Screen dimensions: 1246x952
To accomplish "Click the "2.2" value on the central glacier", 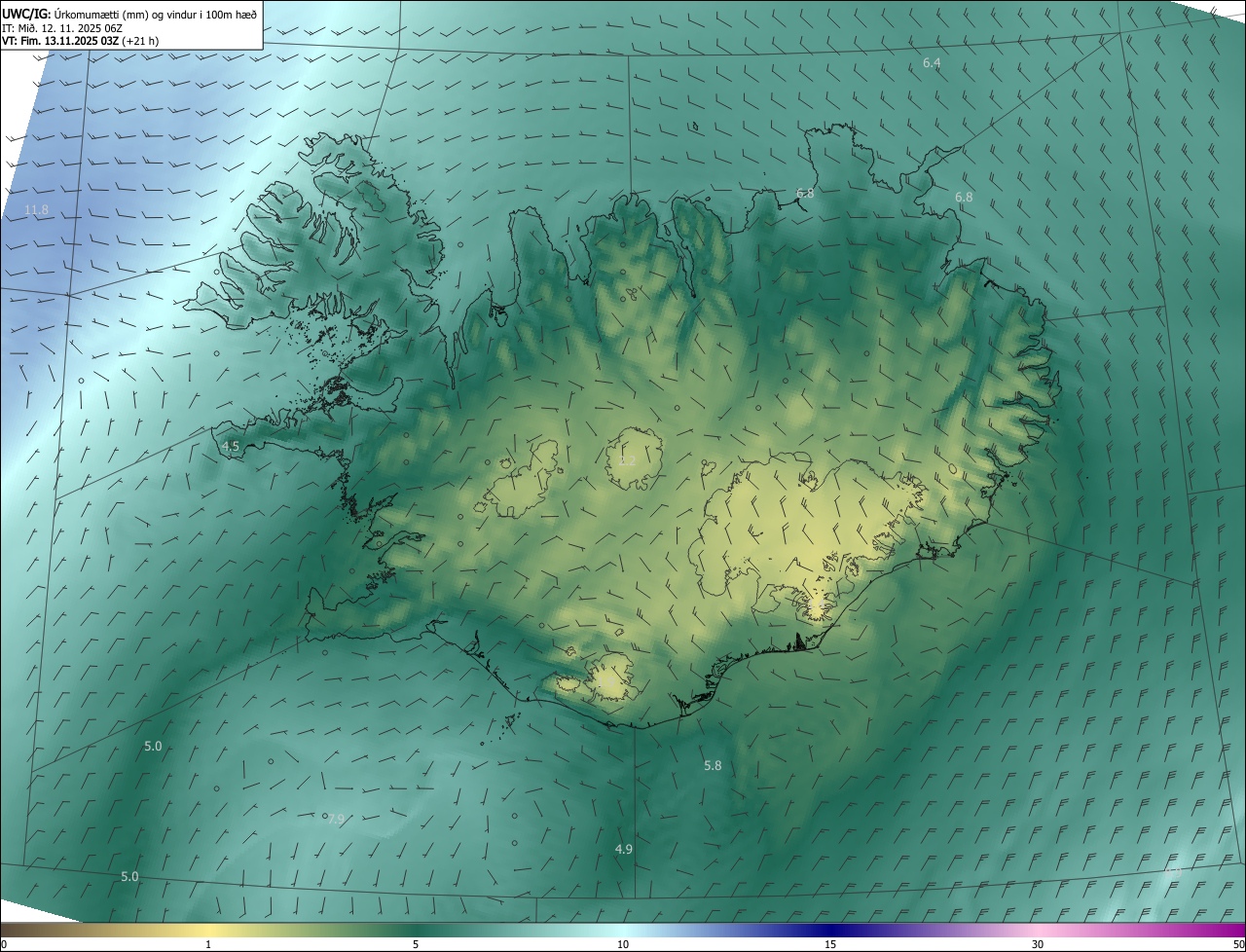I will click(628, 461).
